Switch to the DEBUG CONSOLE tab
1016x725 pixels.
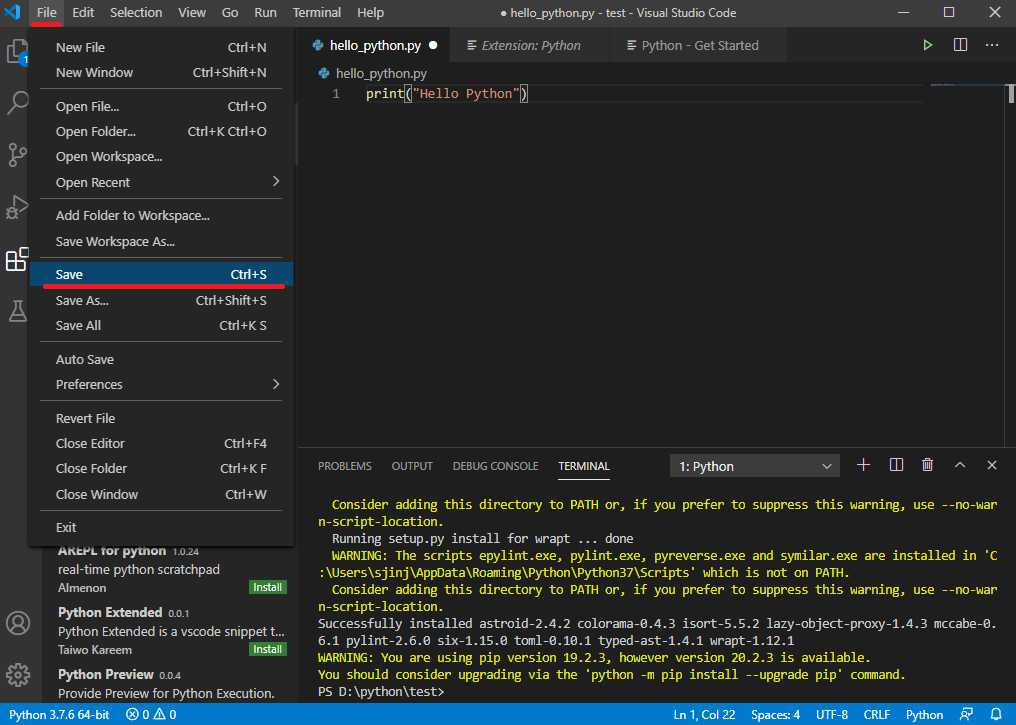[496, 466]
